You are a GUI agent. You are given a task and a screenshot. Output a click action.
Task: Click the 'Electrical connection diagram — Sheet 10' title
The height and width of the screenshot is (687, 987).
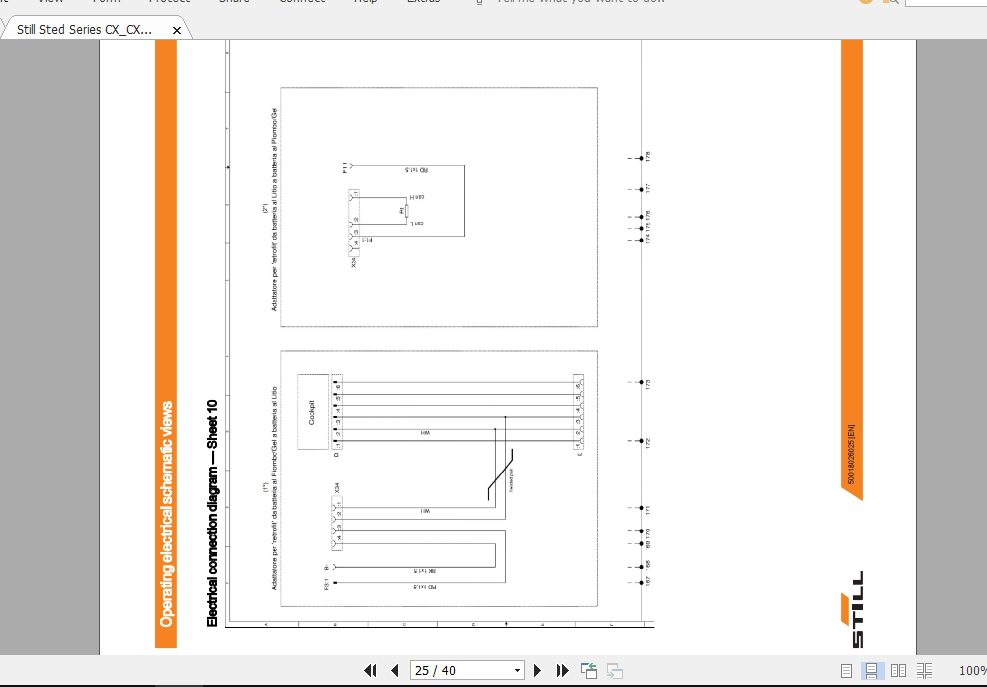coord(212,513)
